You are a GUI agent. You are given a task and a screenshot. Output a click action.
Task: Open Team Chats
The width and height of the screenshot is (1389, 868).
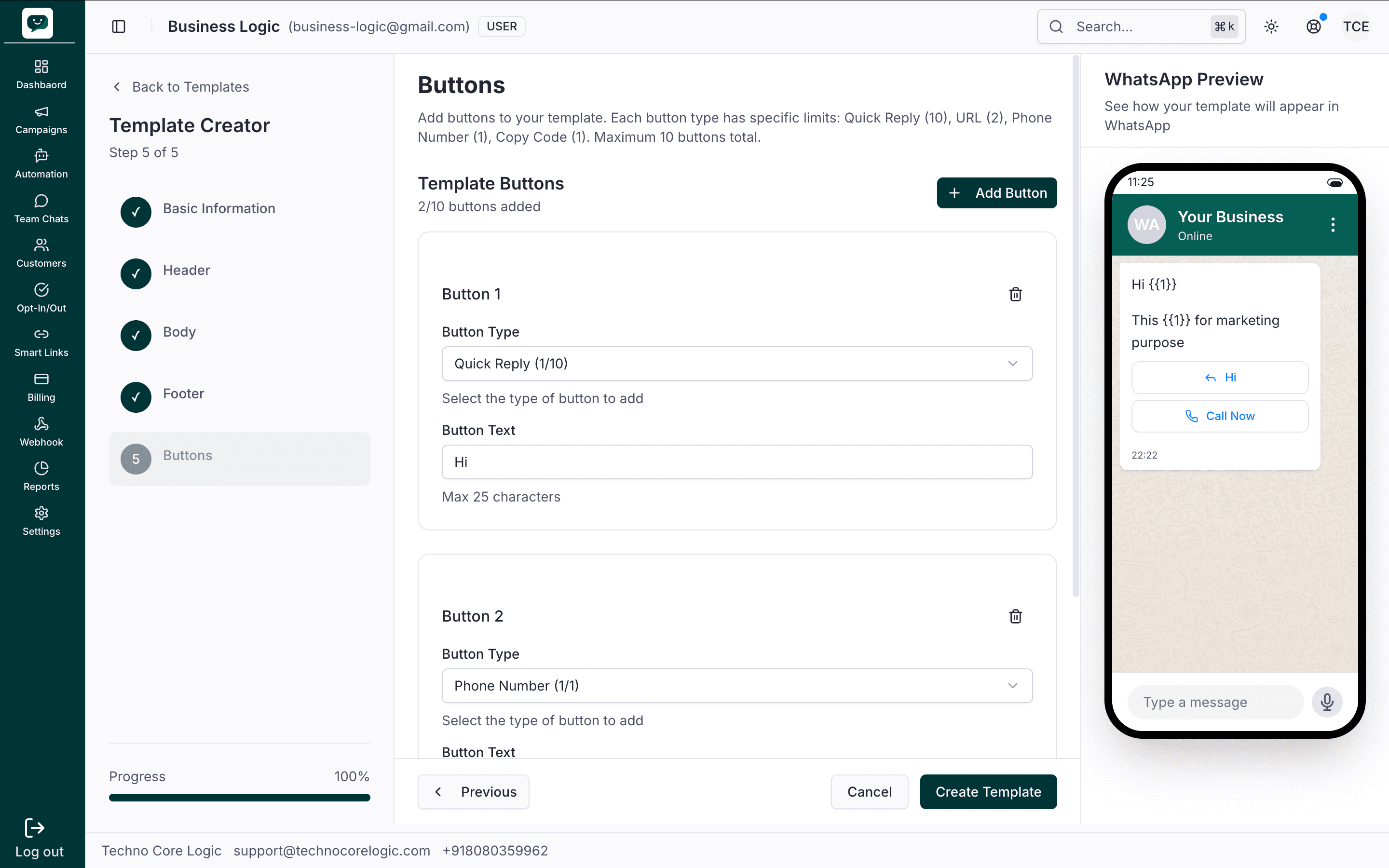pos(41,209)
